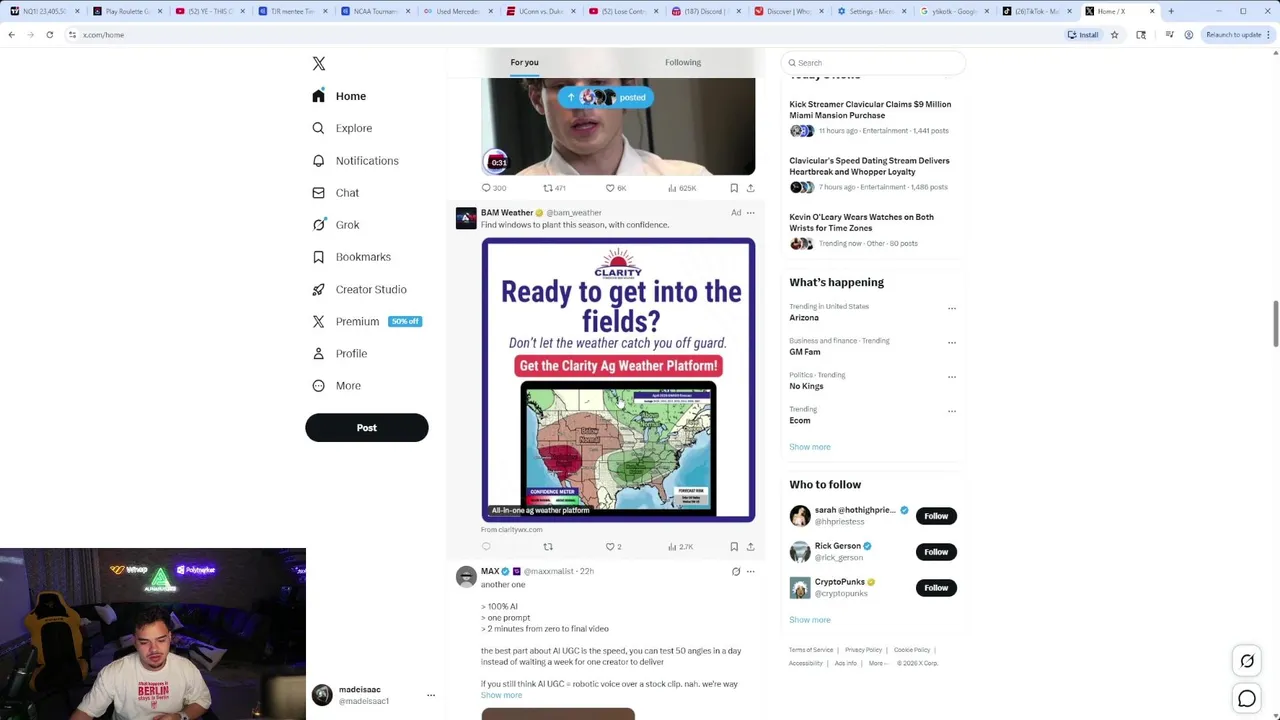Screen dimensions: 1280x720
Task: Open Grok floating button
Action: [x=1247, y=661]
